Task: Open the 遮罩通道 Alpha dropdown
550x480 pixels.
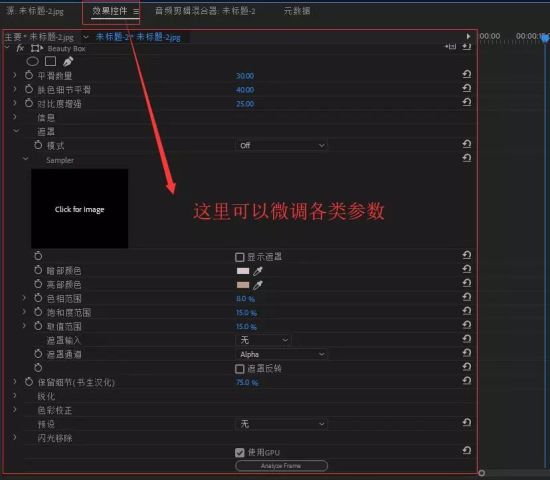Action: tap(281, 354)
